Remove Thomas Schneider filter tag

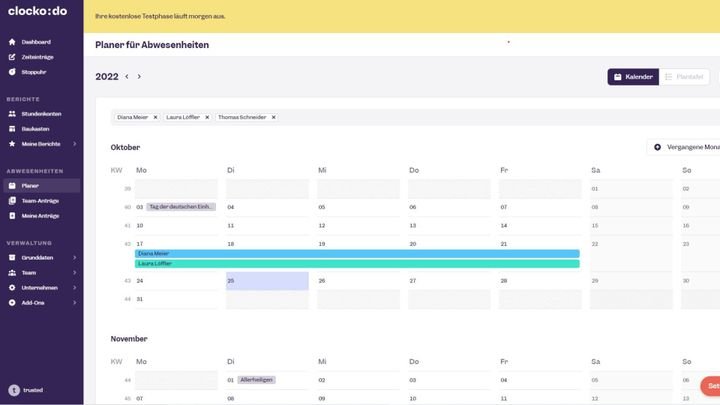(x=274, y=118)
